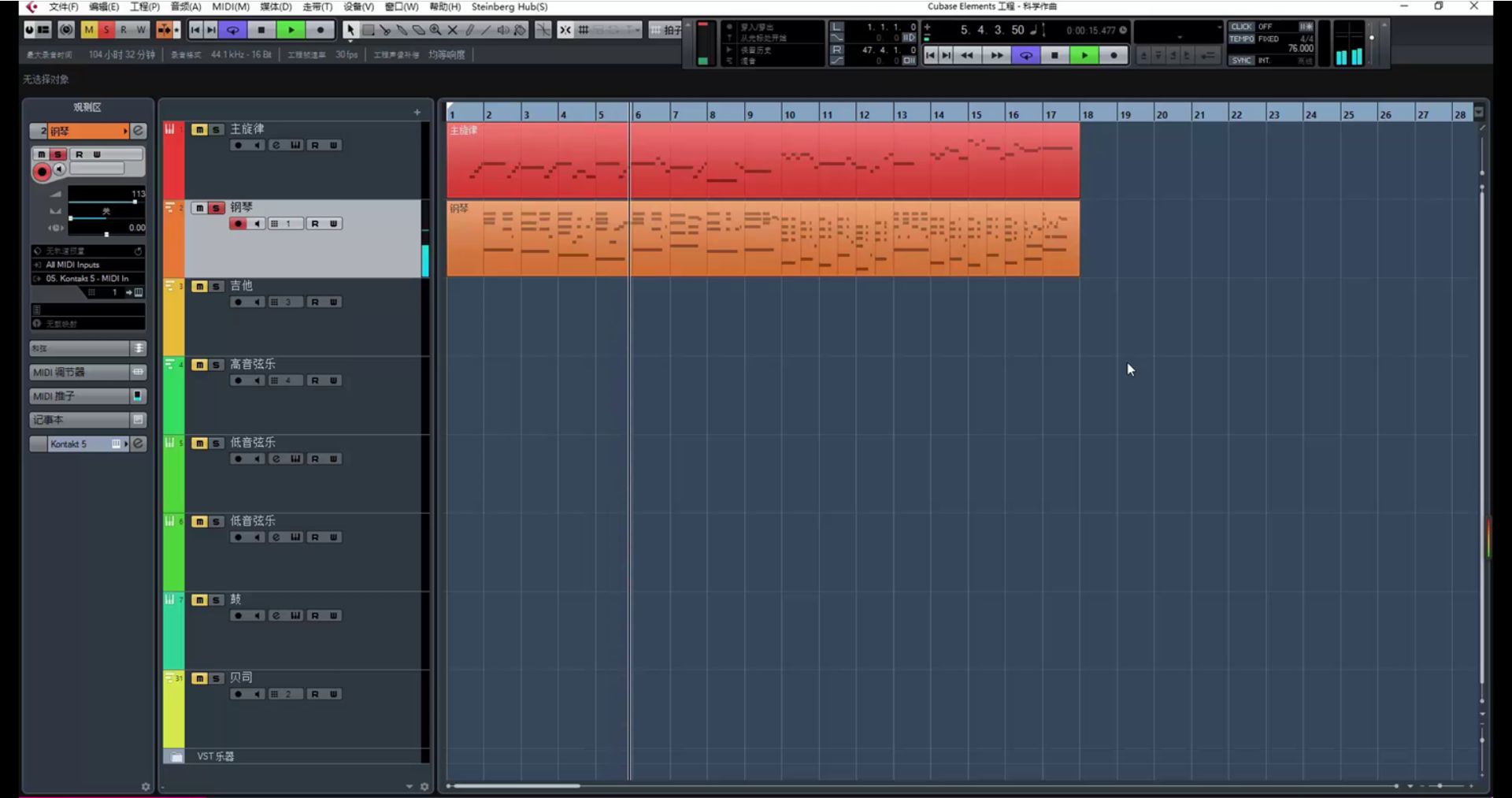Toggle record enable on the 钢琴 track
The image size is (1512, 798).
coord(238,224)
